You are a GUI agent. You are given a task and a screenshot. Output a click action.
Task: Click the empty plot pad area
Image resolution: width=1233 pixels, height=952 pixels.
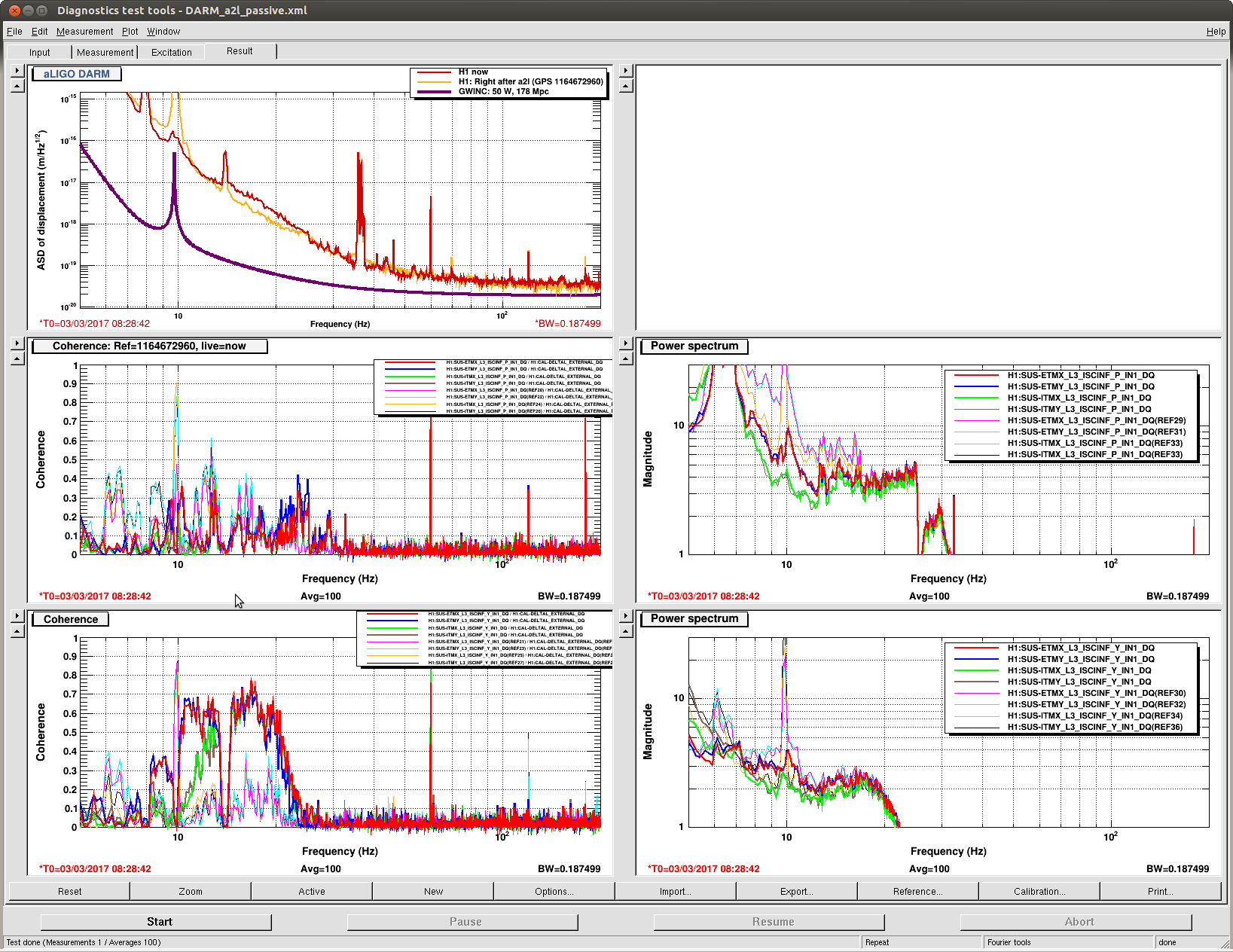click(928, 197)
